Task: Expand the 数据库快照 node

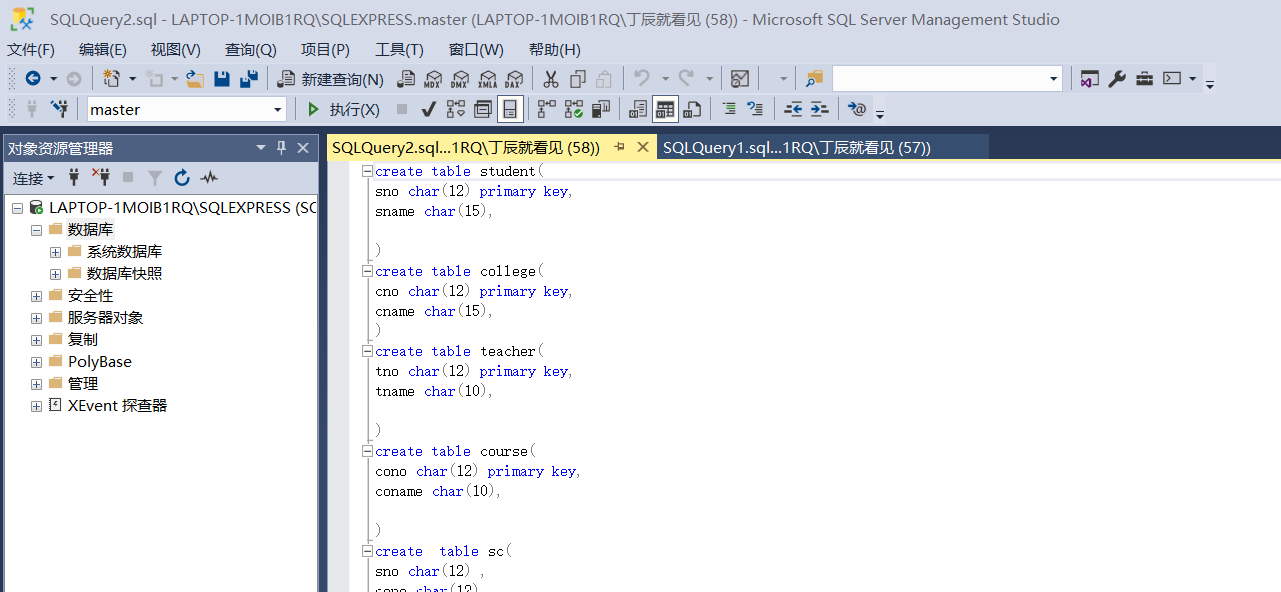Action: [x=55, y=274]
